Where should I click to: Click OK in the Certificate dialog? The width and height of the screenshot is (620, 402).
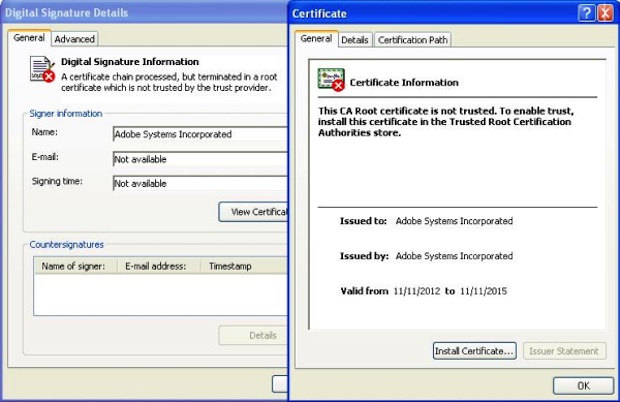[582, 385]
